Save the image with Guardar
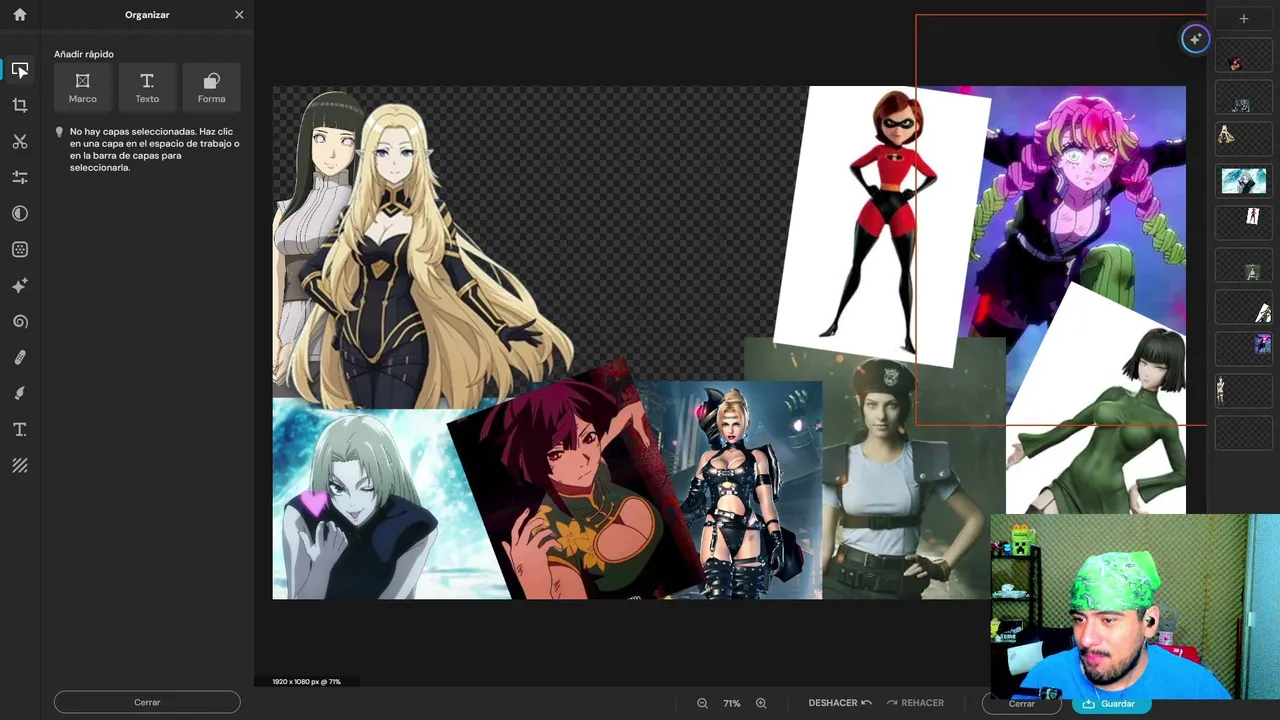This screenshot has width=1280, height=720. coord(1110,704)
